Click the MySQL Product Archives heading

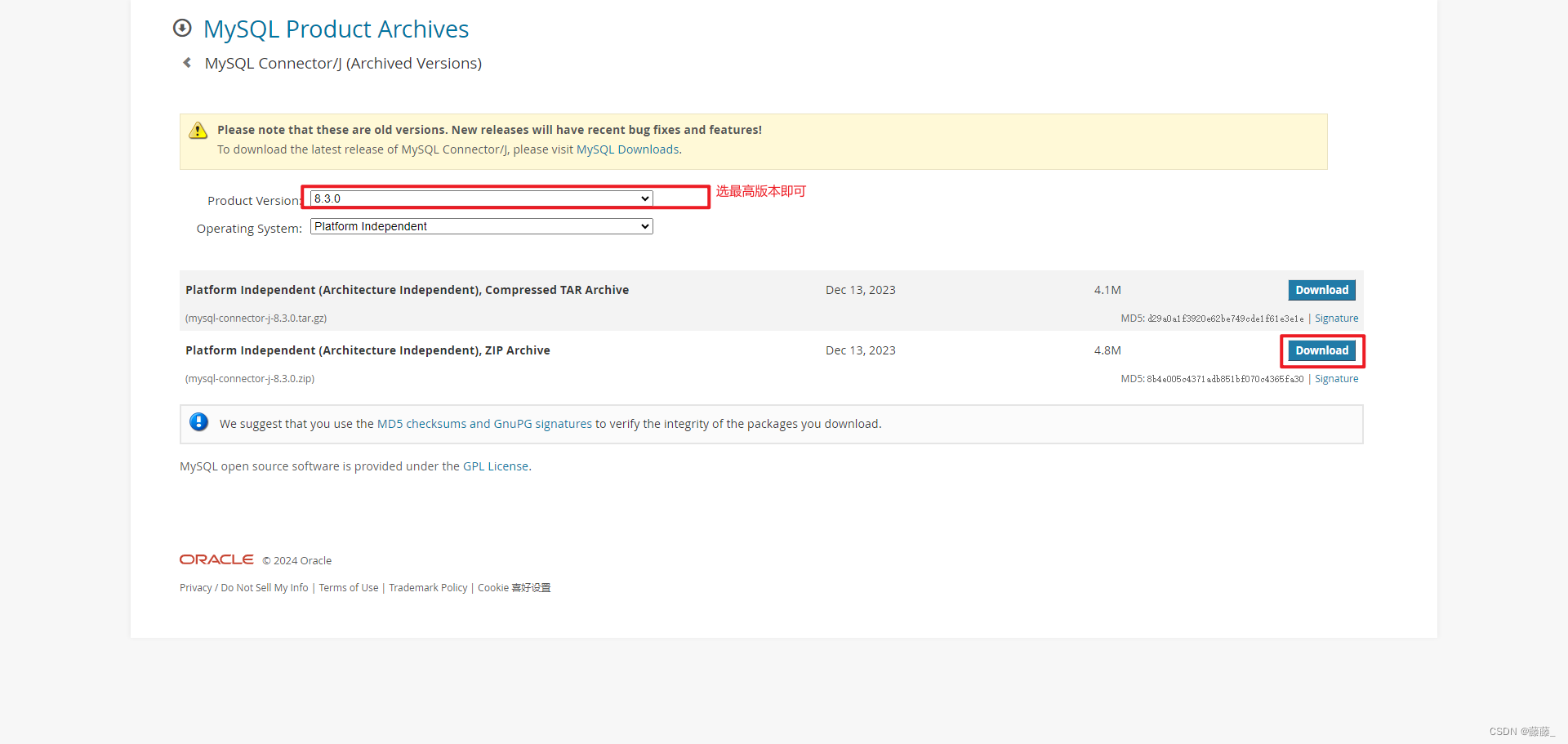336,29
